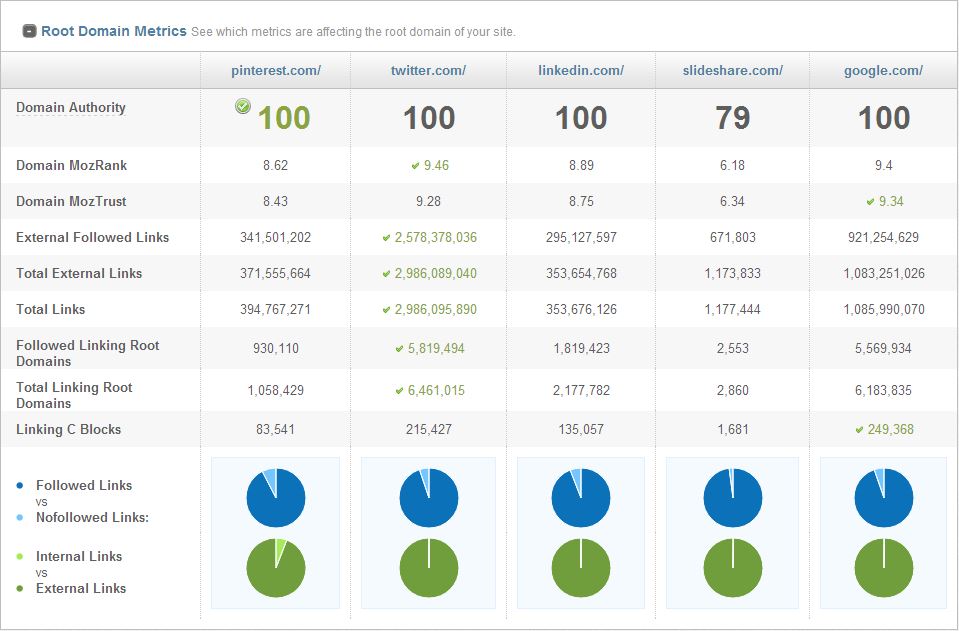The width and height of the screenshot is (959, 631).
Task: Click the light blue Nofollowed Links legend dot
Action: click(x=20, y=518)
